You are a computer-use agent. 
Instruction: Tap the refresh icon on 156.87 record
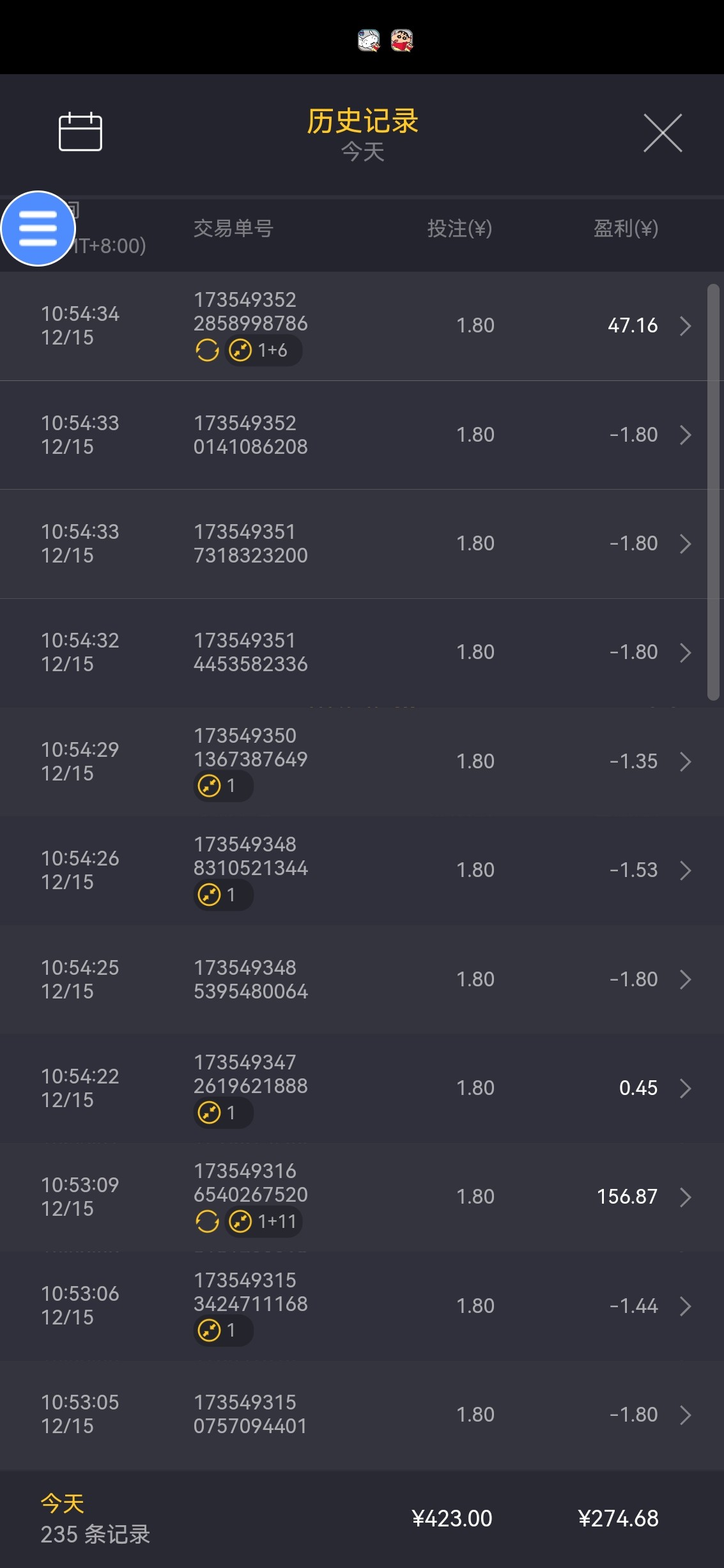coord(207,1222)
